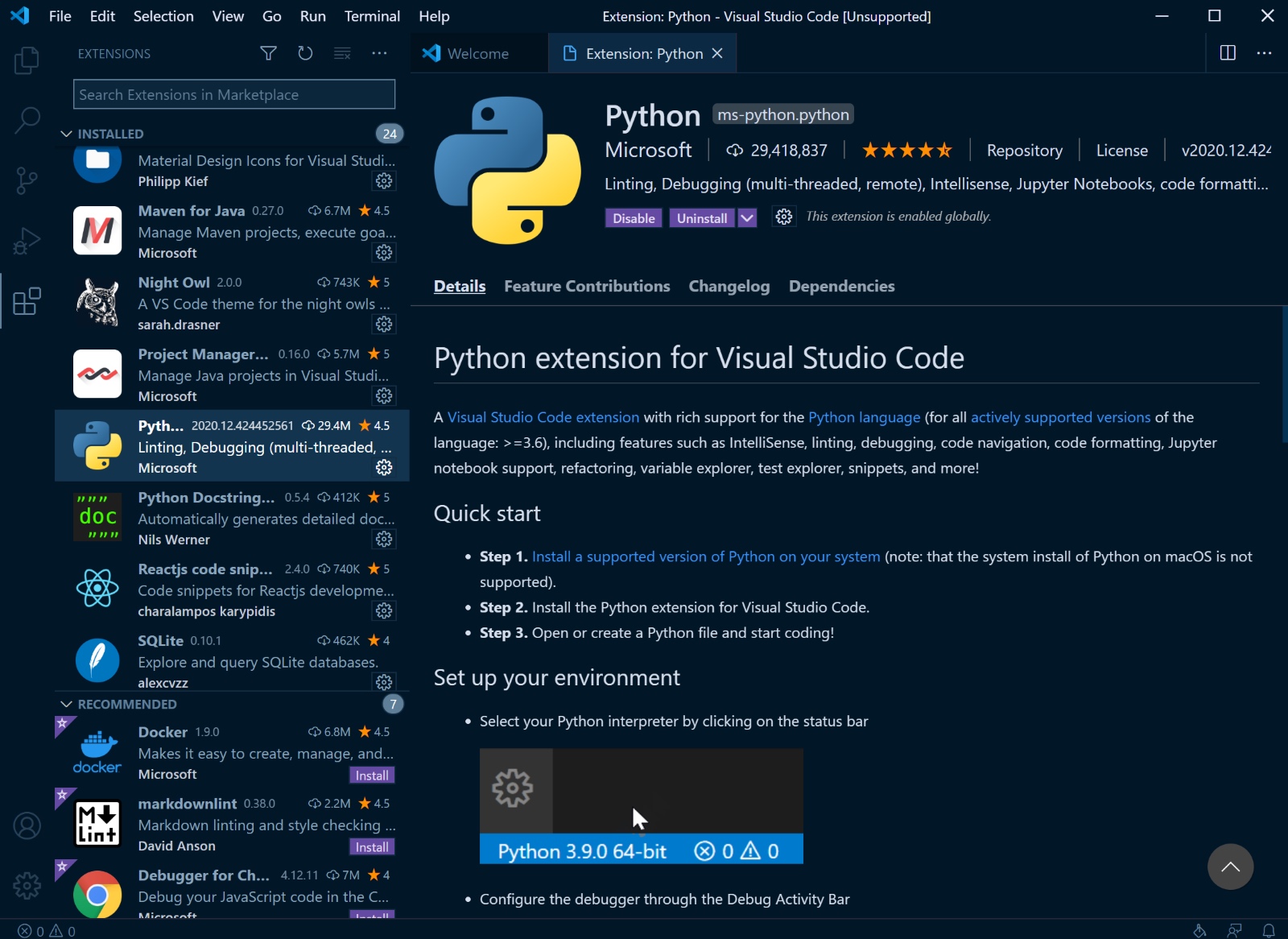Open the Search view in activity bar
The image size is (1288, 939).
pyautogui.click(x=27, y=120)
